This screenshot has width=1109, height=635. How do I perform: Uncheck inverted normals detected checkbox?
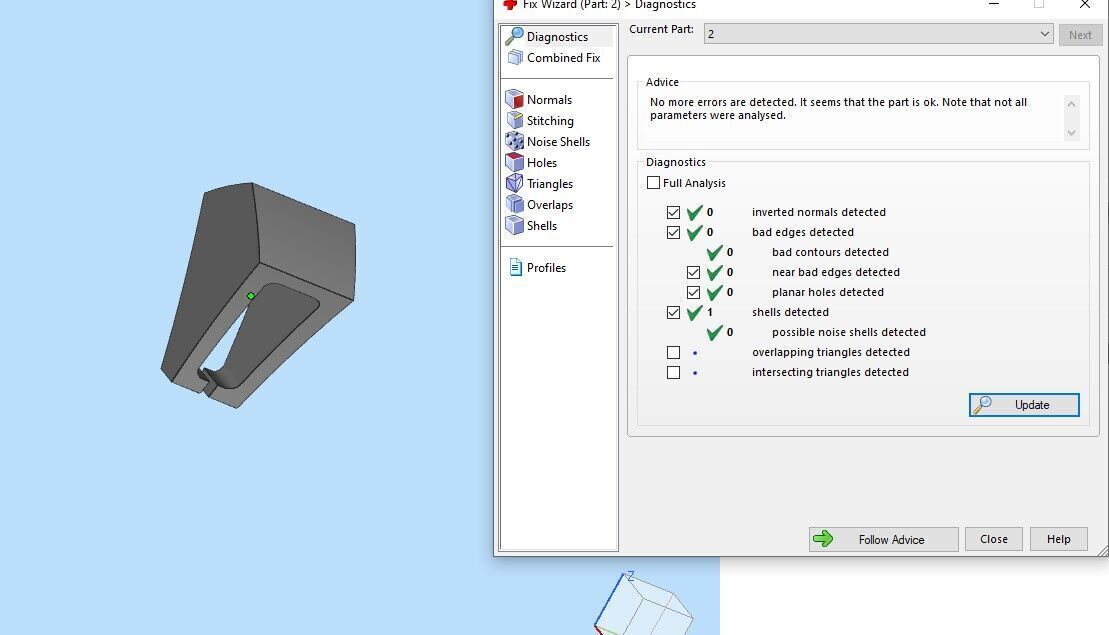tap(673, 212)
